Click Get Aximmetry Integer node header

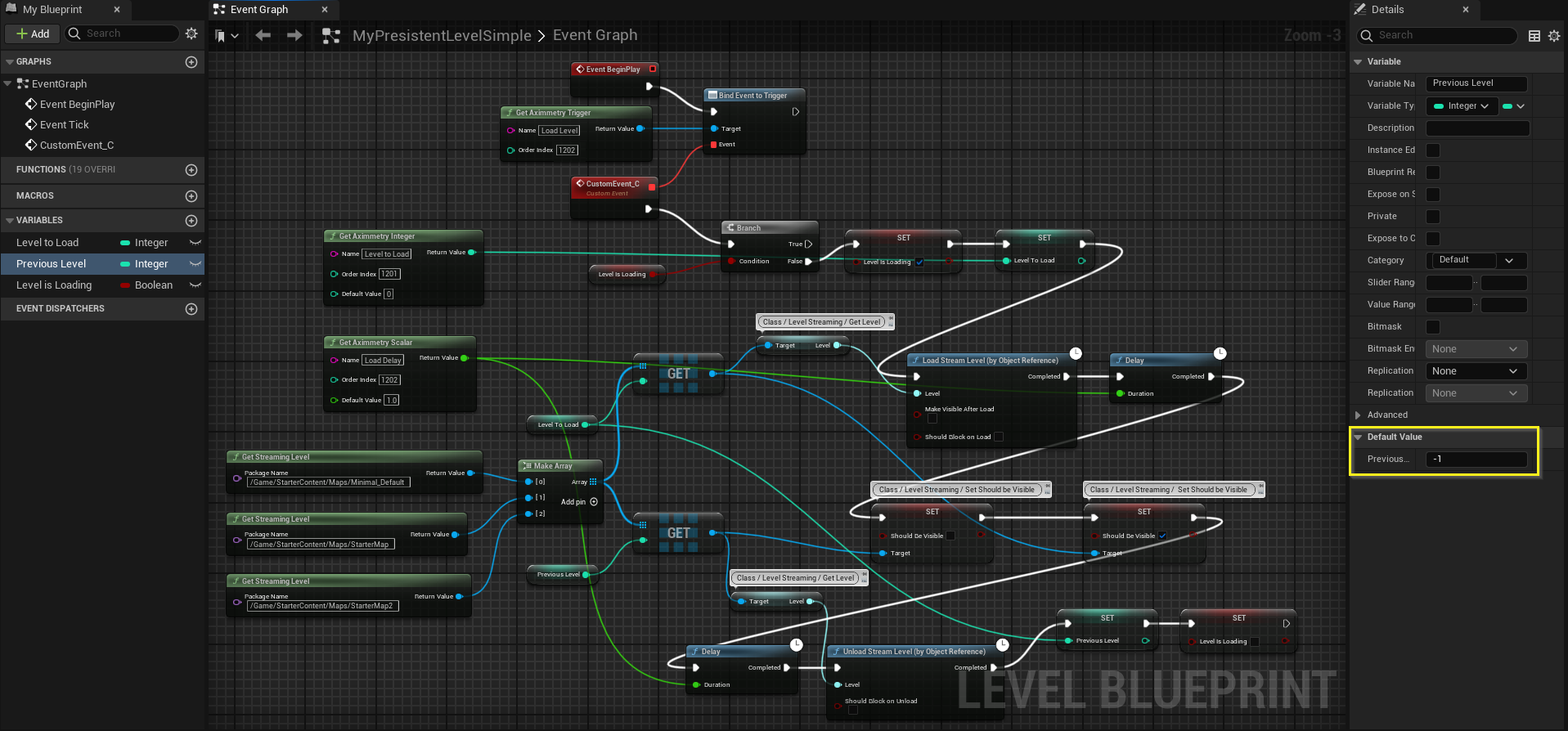[403, 236]
